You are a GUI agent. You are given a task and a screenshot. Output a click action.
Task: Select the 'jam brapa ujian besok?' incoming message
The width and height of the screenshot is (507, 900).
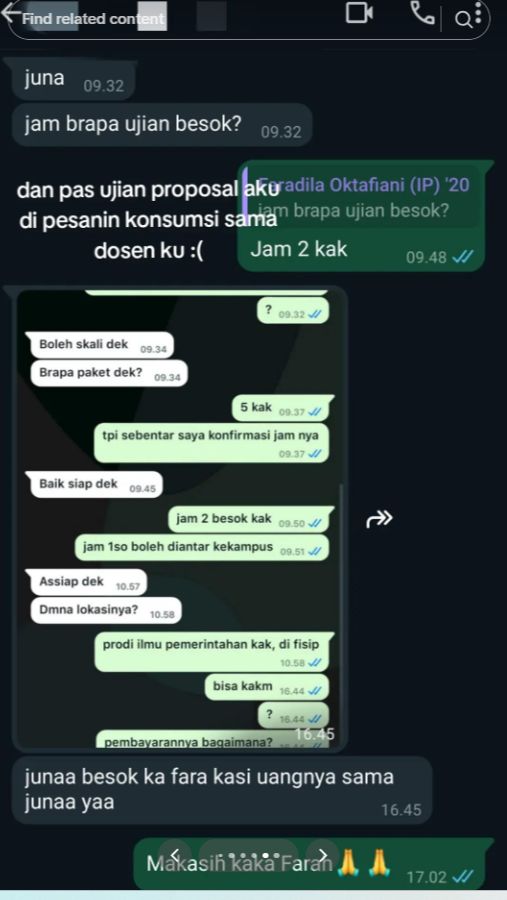point(162,125)
